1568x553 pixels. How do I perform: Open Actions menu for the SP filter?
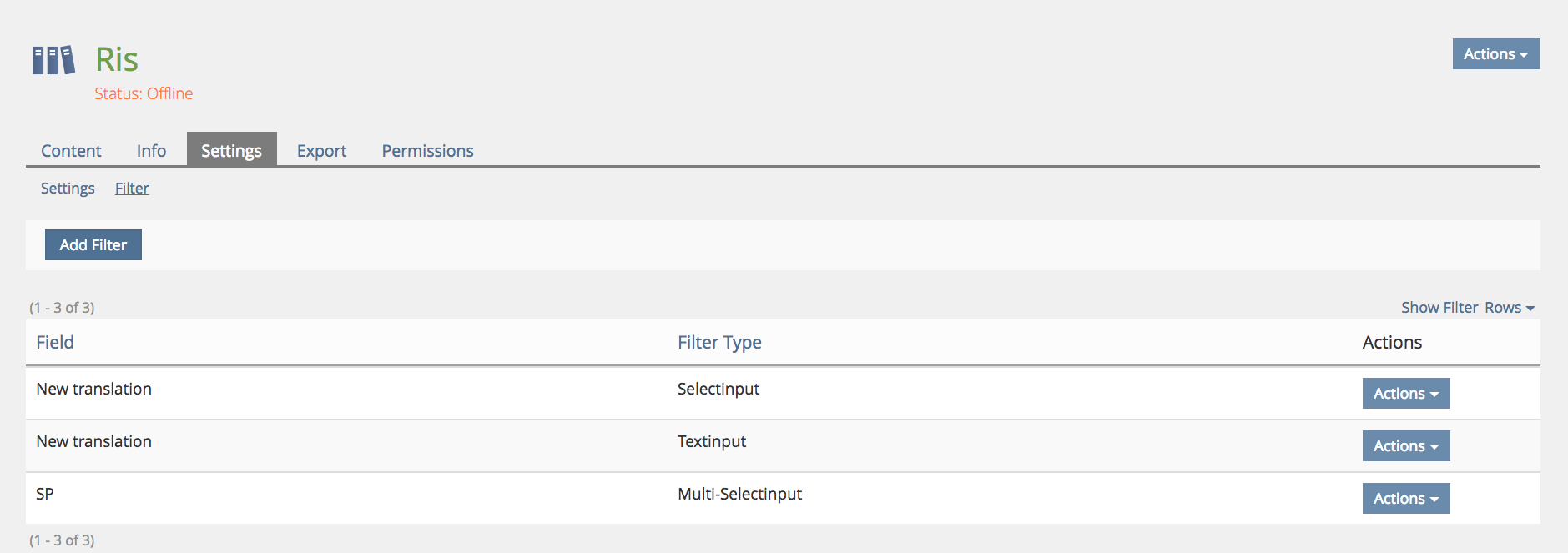click(x=1405, y=499)
